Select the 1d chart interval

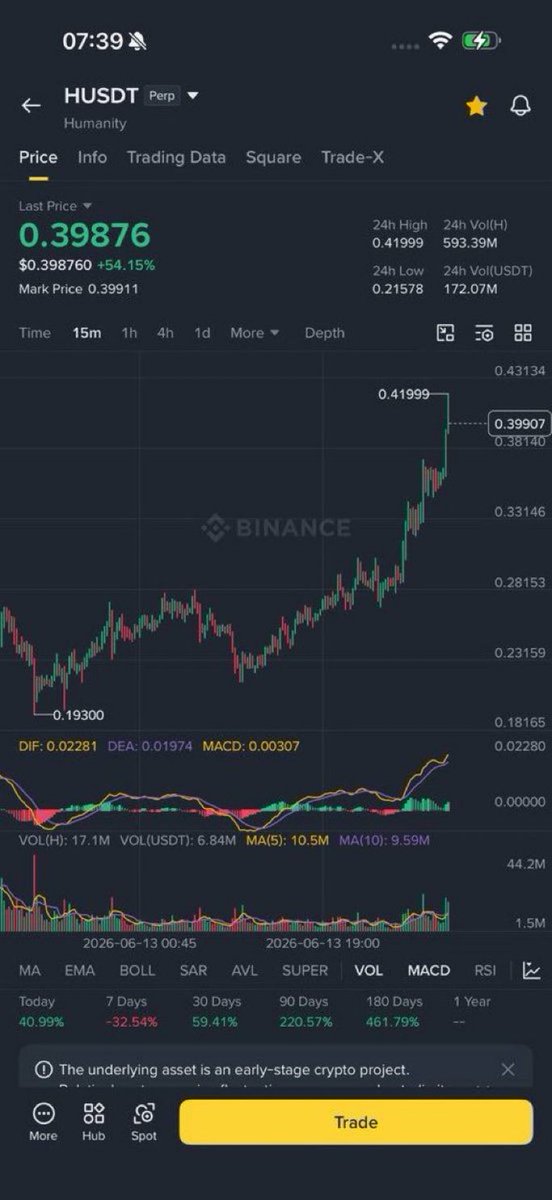click(202, 333)
